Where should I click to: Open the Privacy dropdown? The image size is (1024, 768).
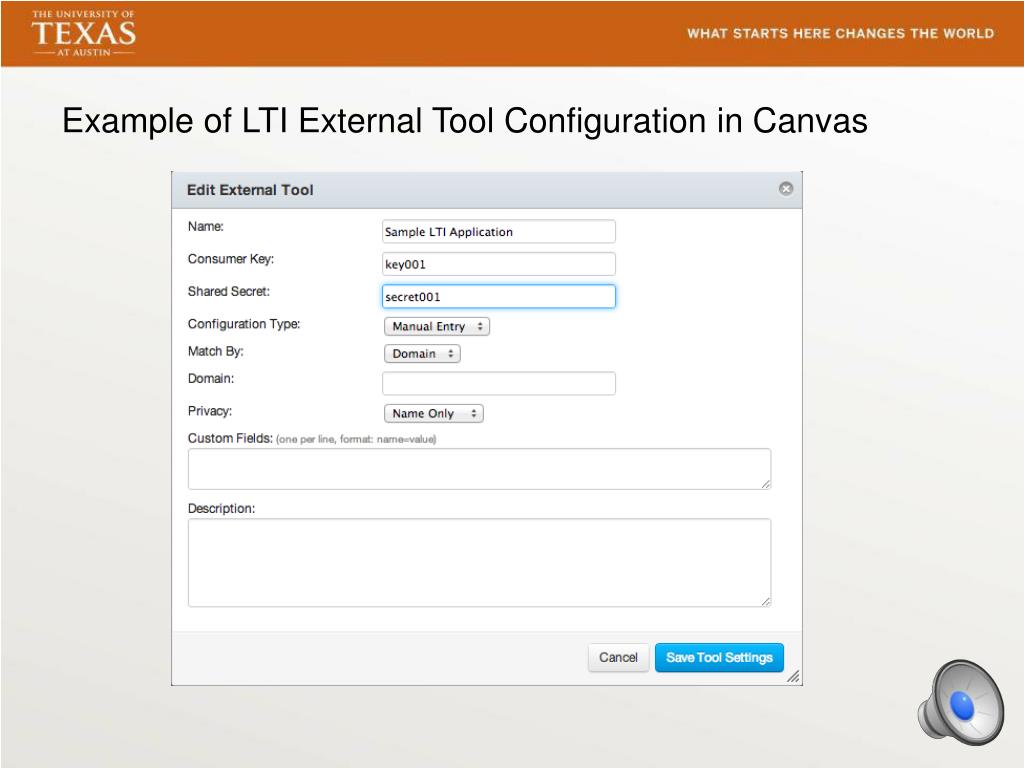(433, 413)
